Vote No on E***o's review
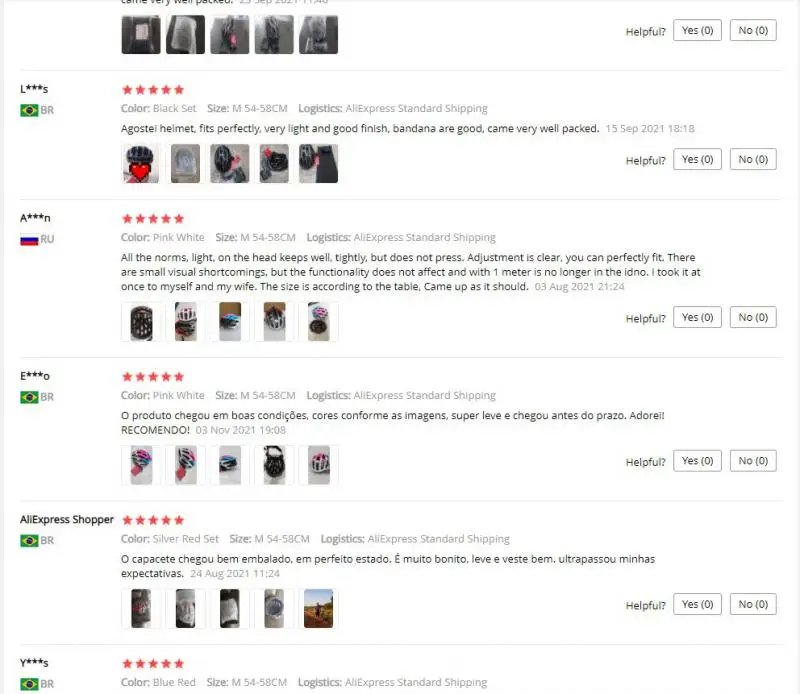The height and width of the screenshot is (694, 800). [753, 461]
